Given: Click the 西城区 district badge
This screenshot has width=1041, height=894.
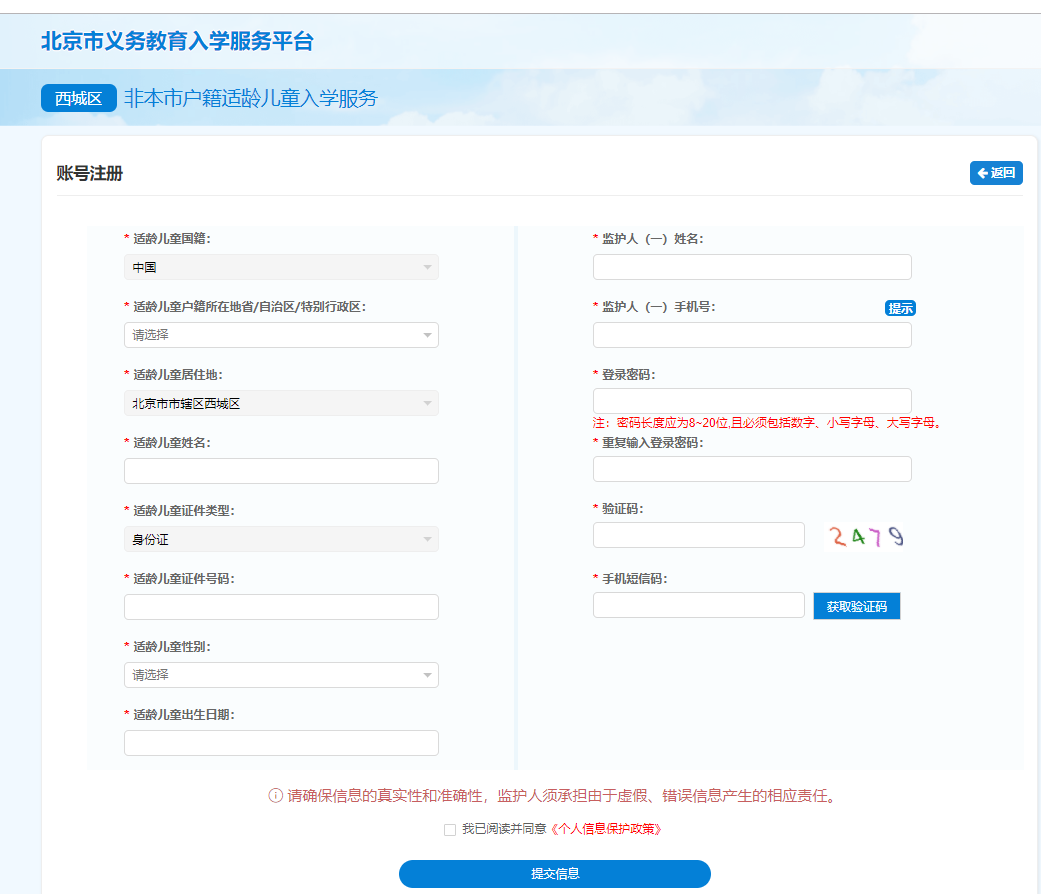Looking at the screenshot, I should pos(78,98).
